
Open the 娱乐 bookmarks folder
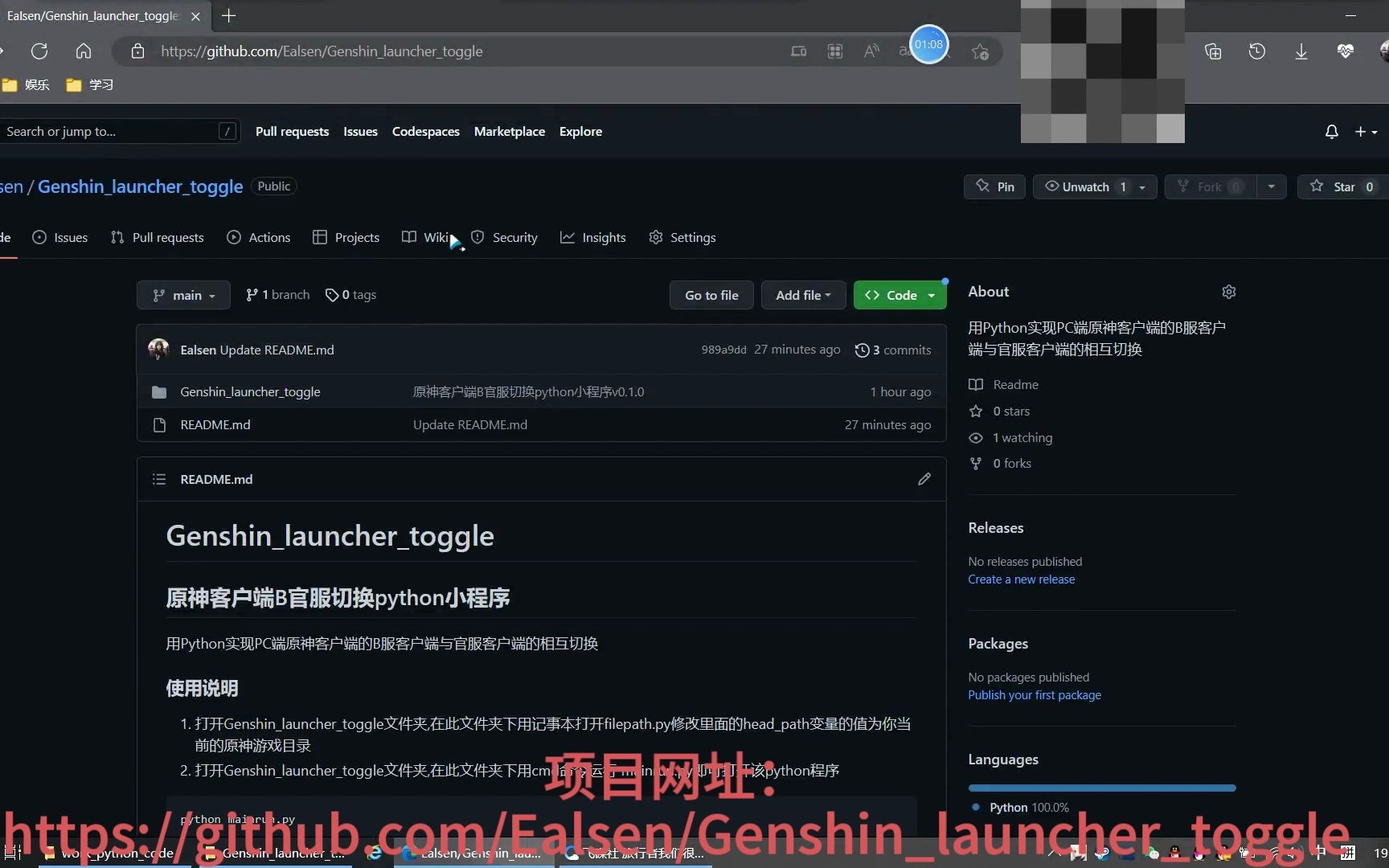(x=27, y=84)
